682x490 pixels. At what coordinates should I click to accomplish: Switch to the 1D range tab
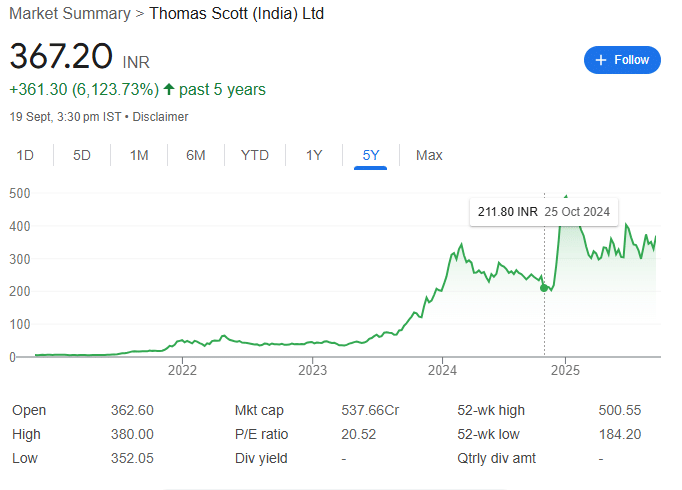(x=25, y=155)
